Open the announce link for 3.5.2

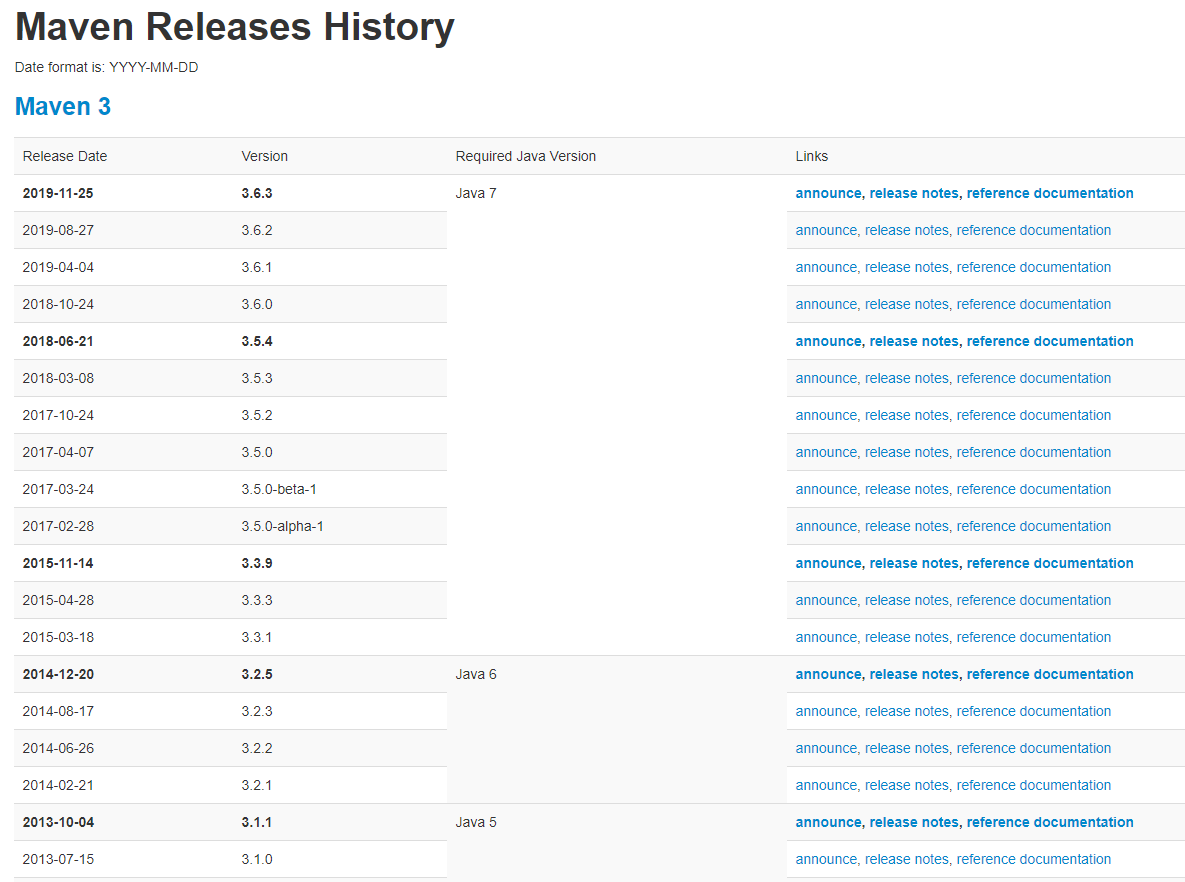[x=827, y=416]
